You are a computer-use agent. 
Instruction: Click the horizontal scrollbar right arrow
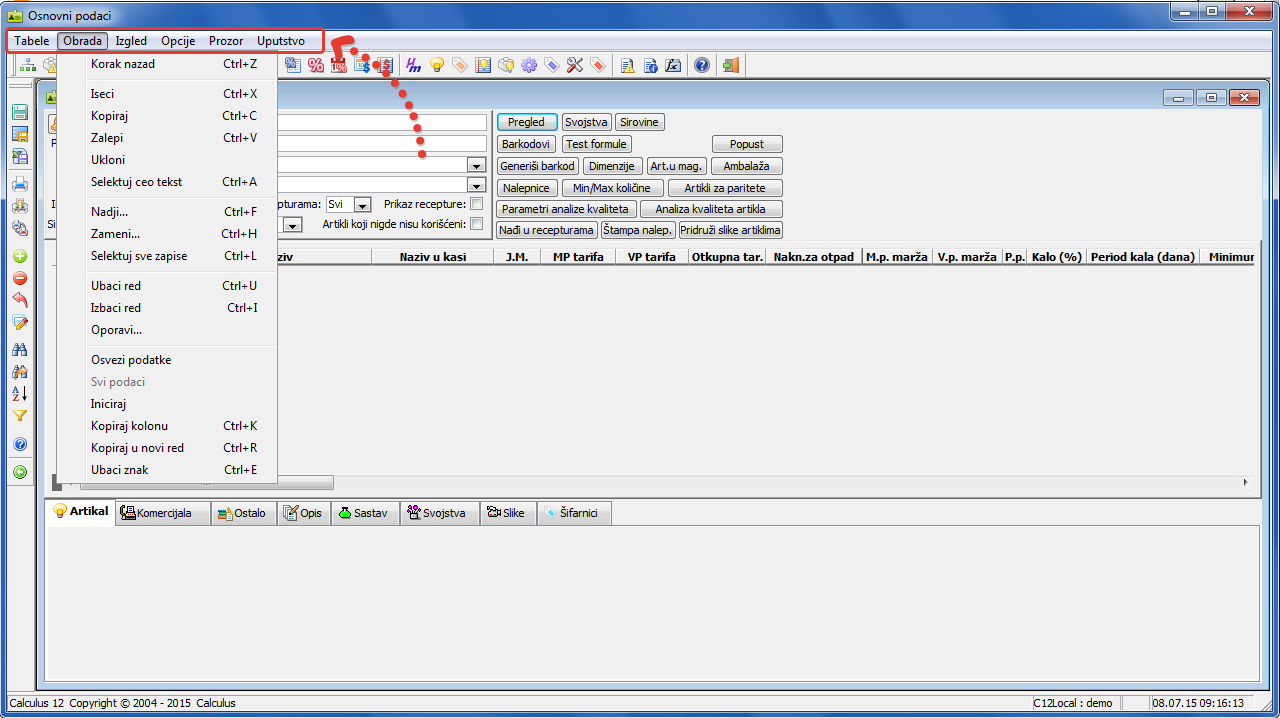pyautogui.click(x=1245, y=482)
